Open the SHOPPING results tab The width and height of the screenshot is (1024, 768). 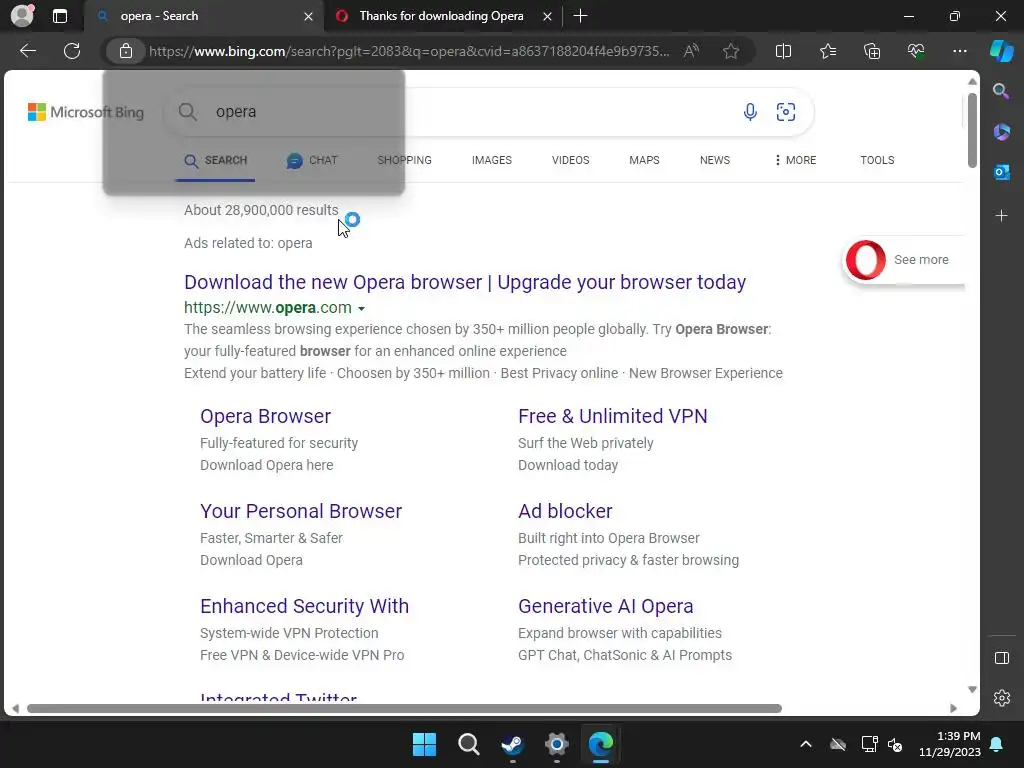pyautogui.click(x=404, y=160)
